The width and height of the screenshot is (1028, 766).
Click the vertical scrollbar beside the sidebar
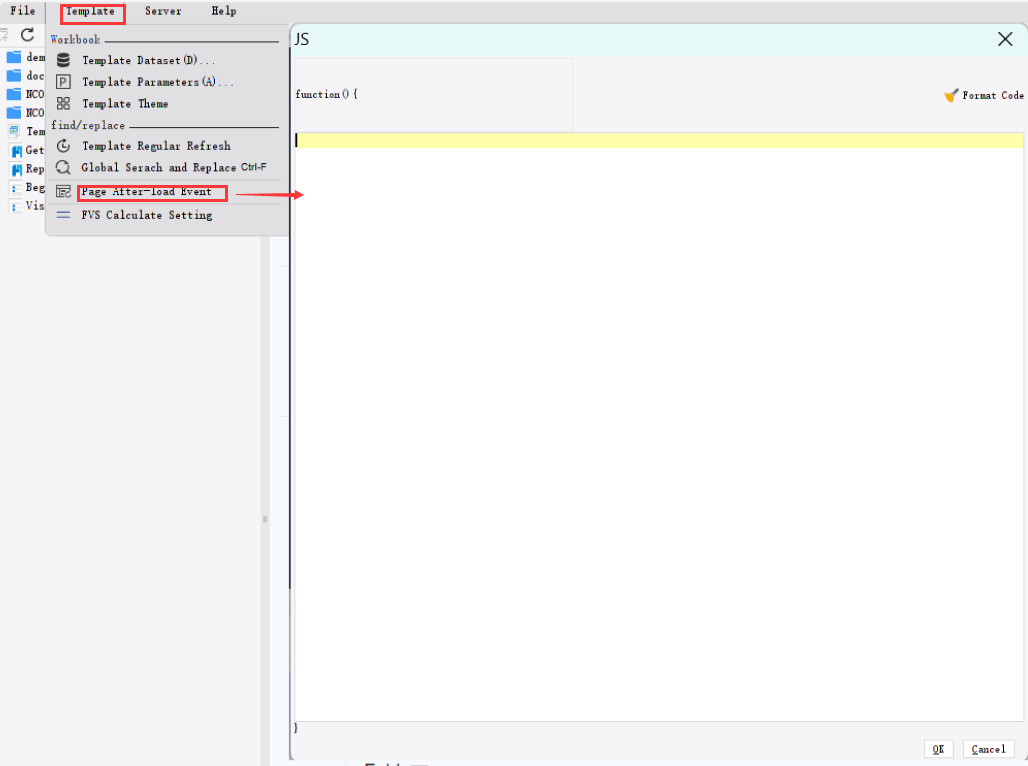[x=264, y=519]
